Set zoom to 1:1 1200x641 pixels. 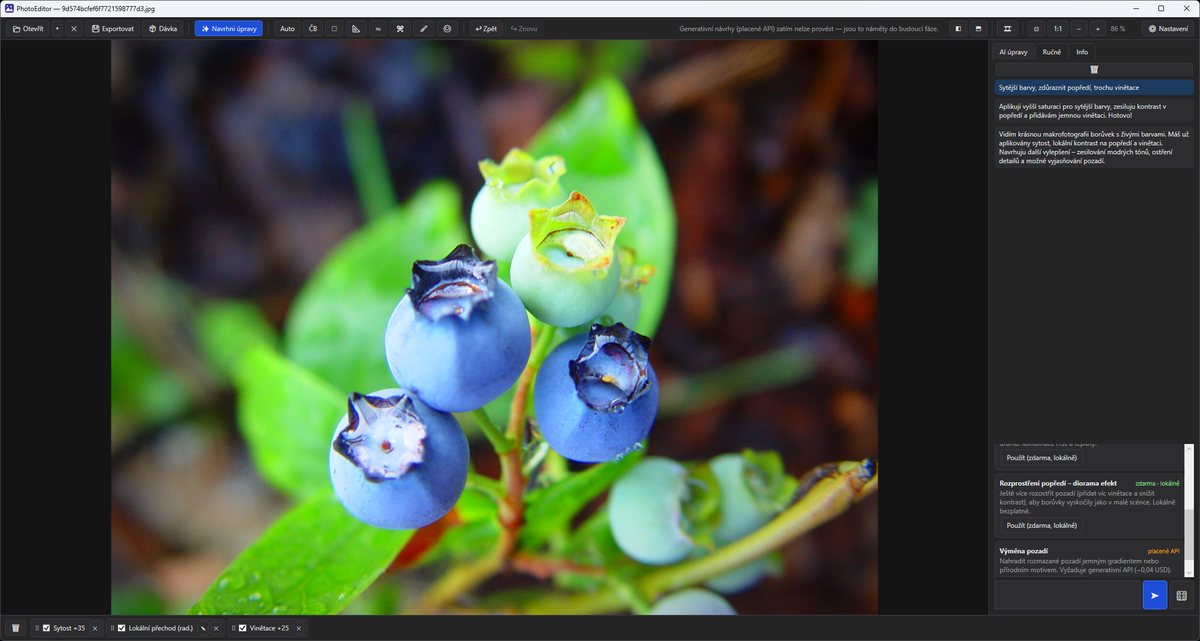[1058, 29]
